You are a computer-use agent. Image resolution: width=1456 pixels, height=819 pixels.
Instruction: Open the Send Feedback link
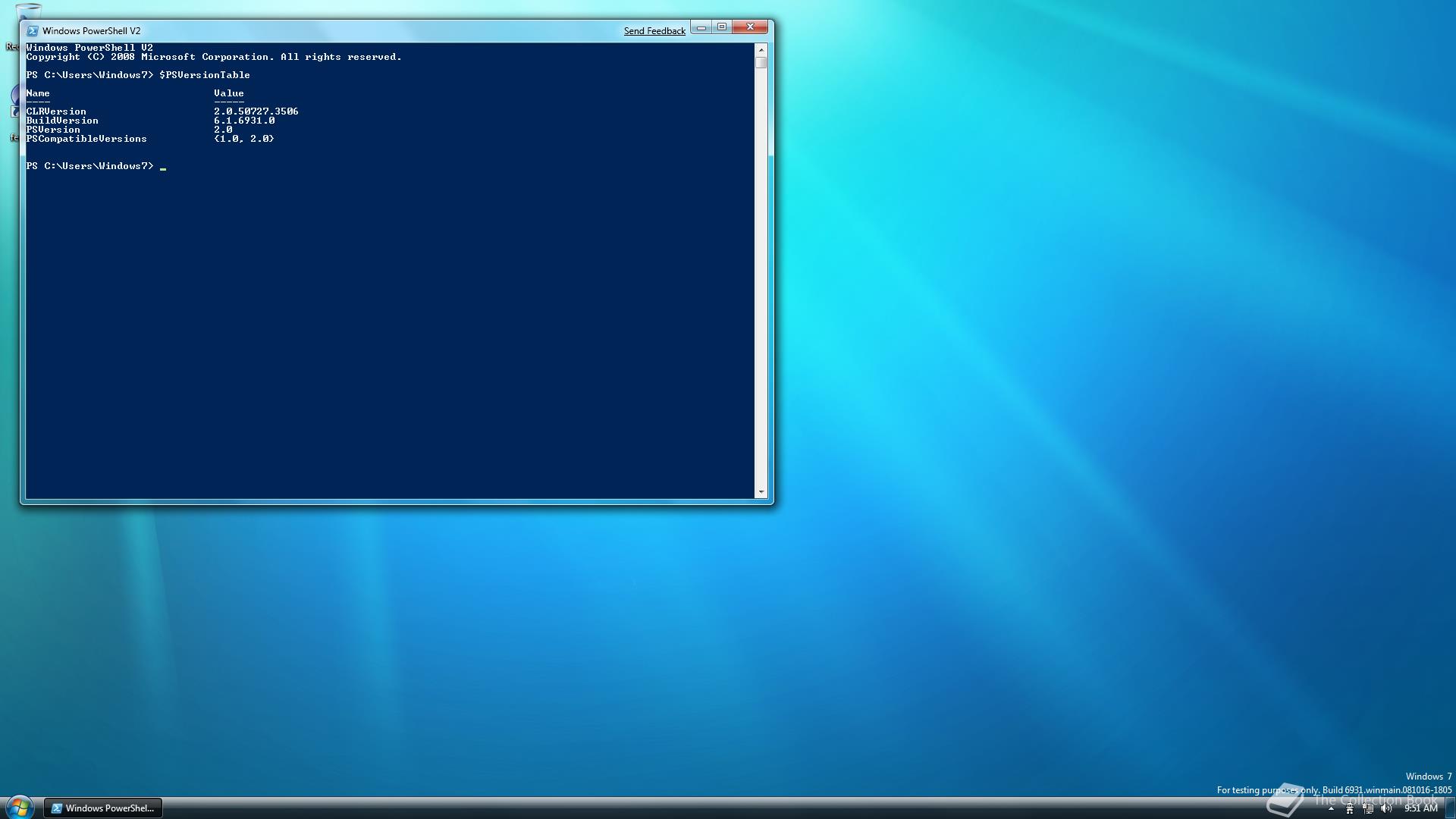pyautogui.click(x=654, y=31)
